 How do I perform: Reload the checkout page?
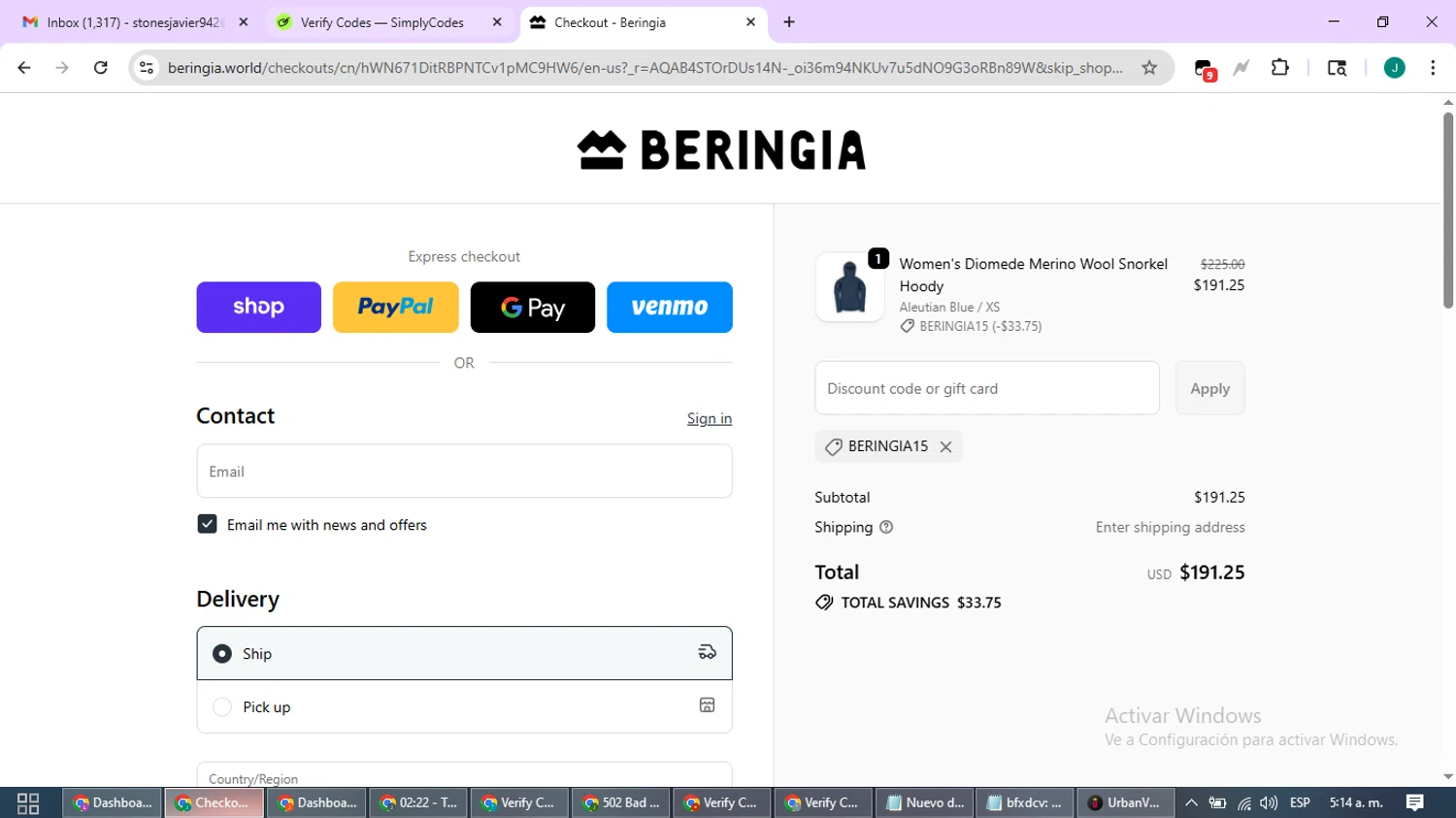(x=100, y=68)
